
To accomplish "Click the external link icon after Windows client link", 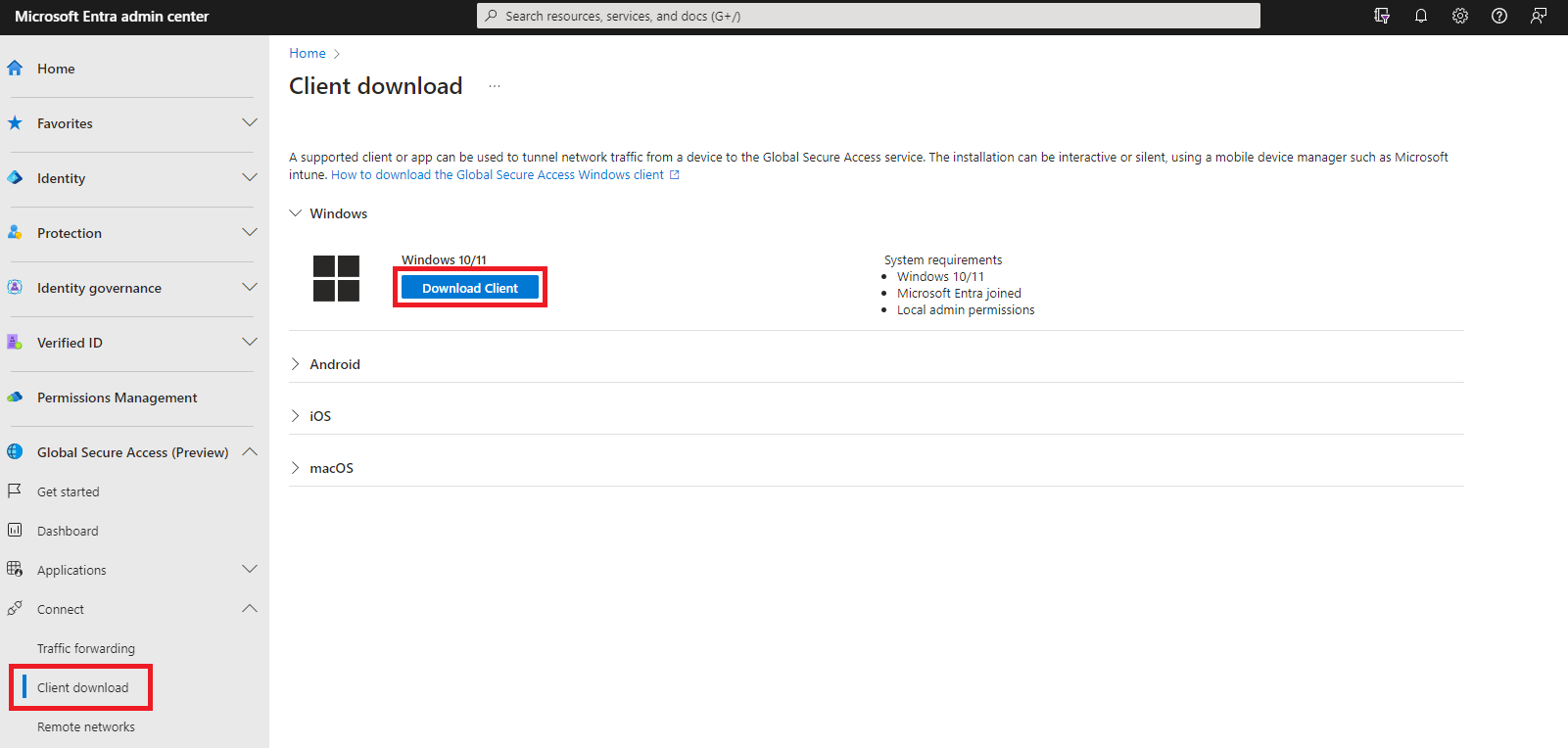I will [674, 175].
